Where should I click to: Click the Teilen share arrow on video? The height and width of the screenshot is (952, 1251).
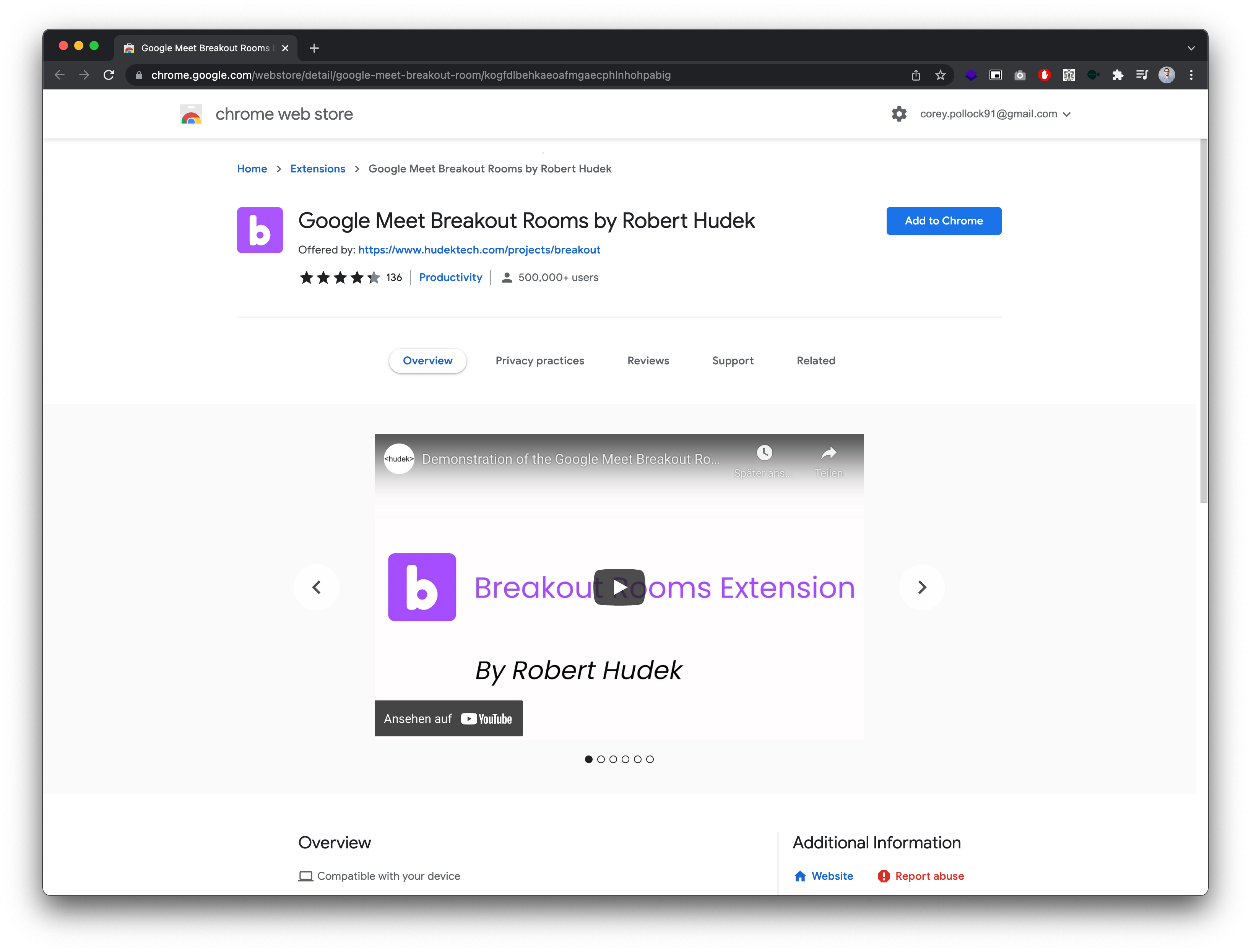tap(829, 453)
